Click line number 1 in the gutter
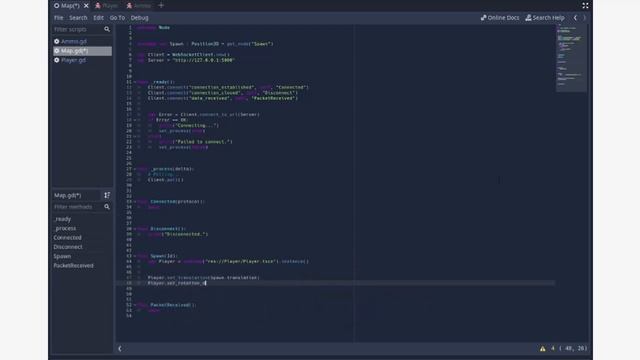 pyautogui.click(x=130, y=27)
